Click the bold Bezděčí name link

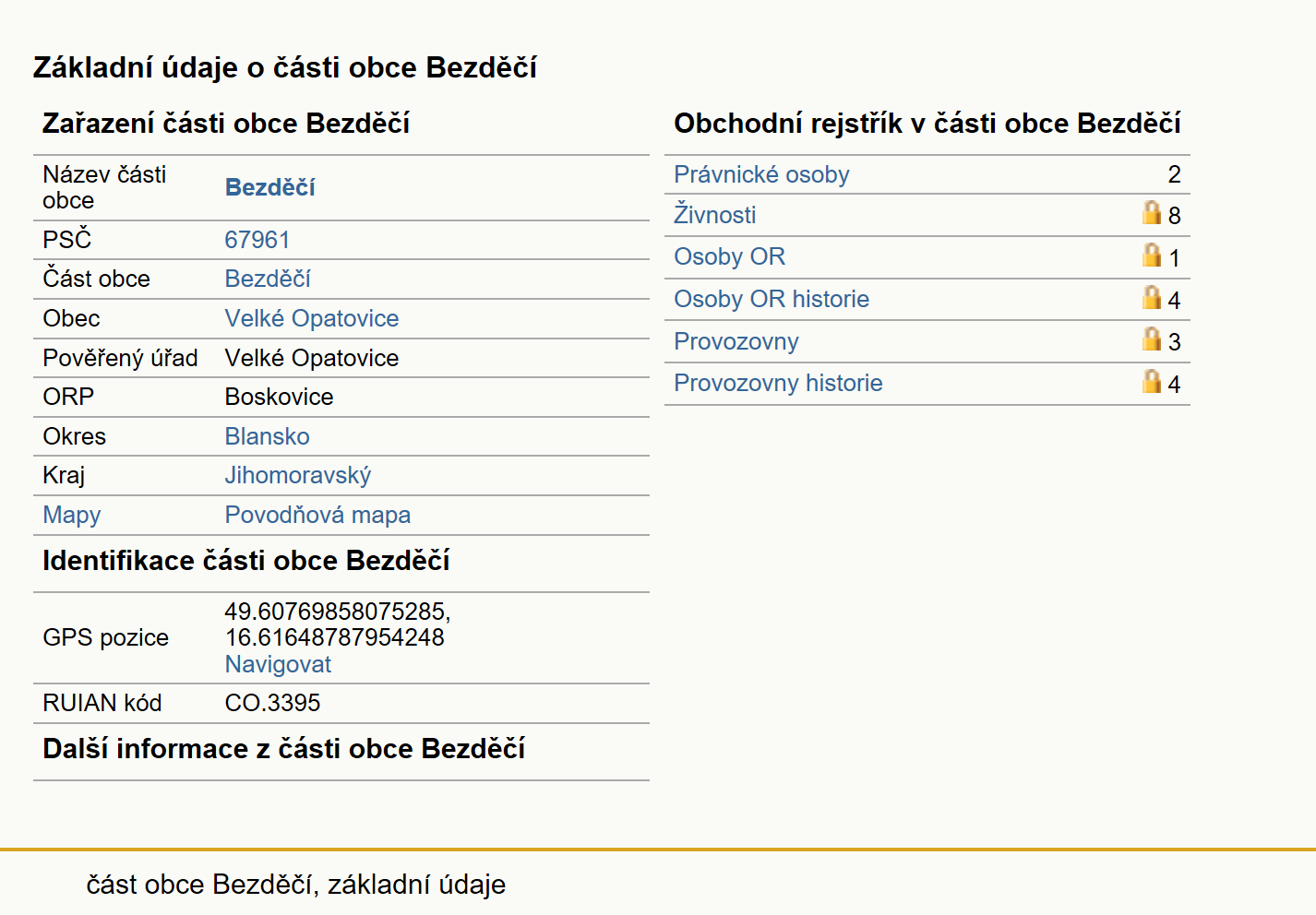269,187
